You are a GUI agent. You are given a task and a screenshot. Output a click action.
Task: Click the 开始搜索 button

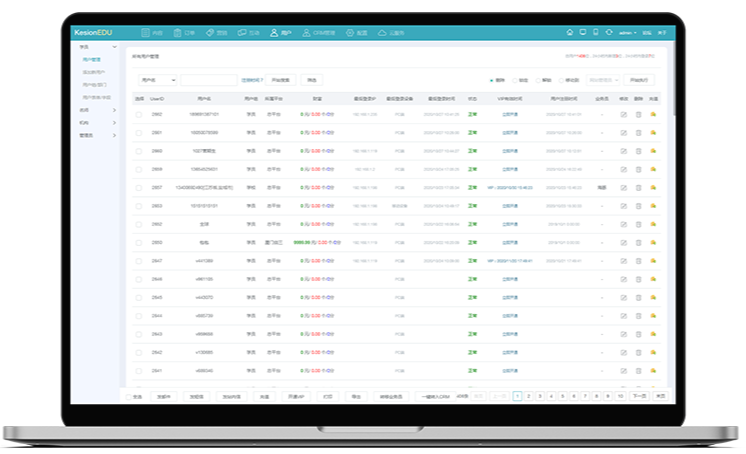tap(281, 79)
